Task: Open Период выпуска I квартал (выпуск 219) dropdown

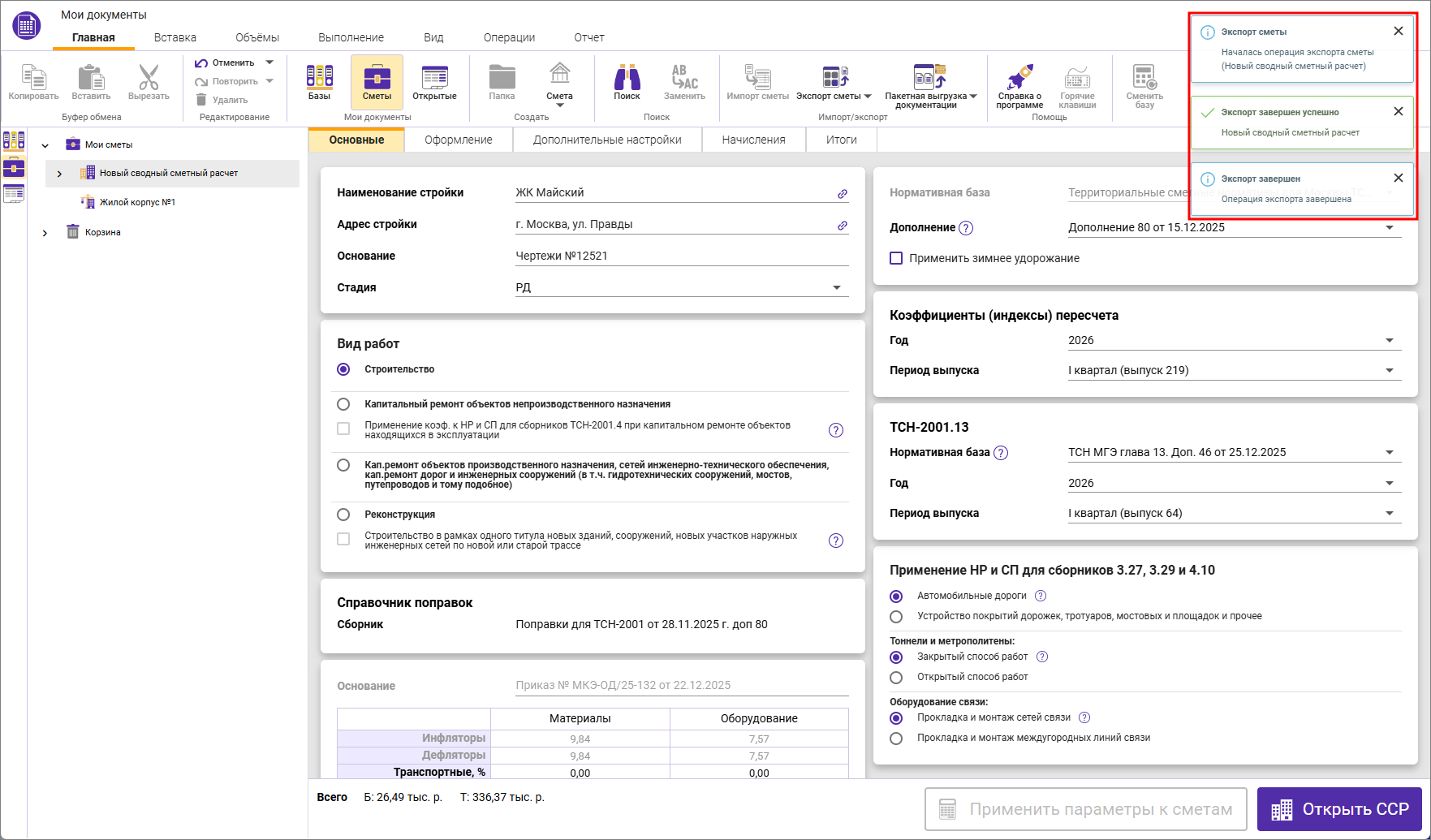Action: (x=1389, y=371)
